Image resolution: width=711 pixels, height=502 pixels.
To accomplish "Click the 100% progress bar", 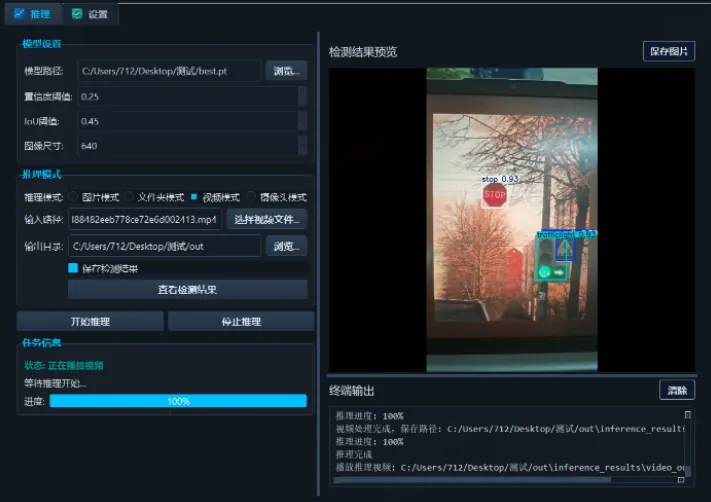I will [178, 401].
